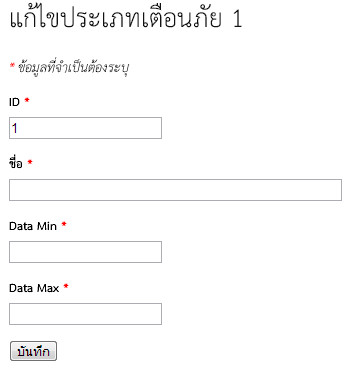The image size is (364, 384).
Task: Click the word Data in Data Min label
Action: click(x=21, y=226)
